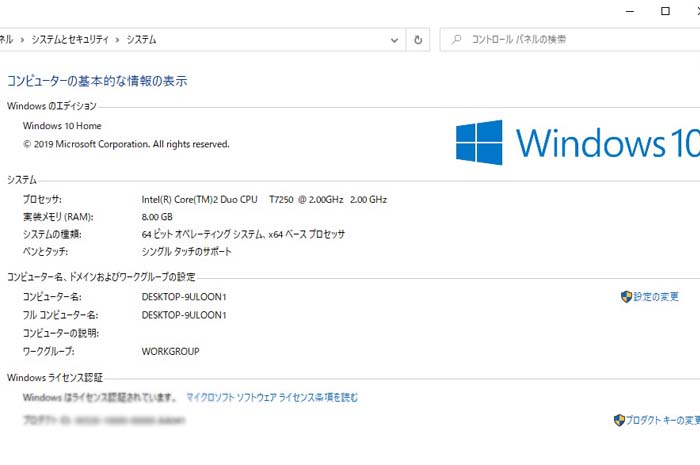The image size is (700, 465).
Task: Select the 8.00 GB RAM value
Action: [157, 217]
